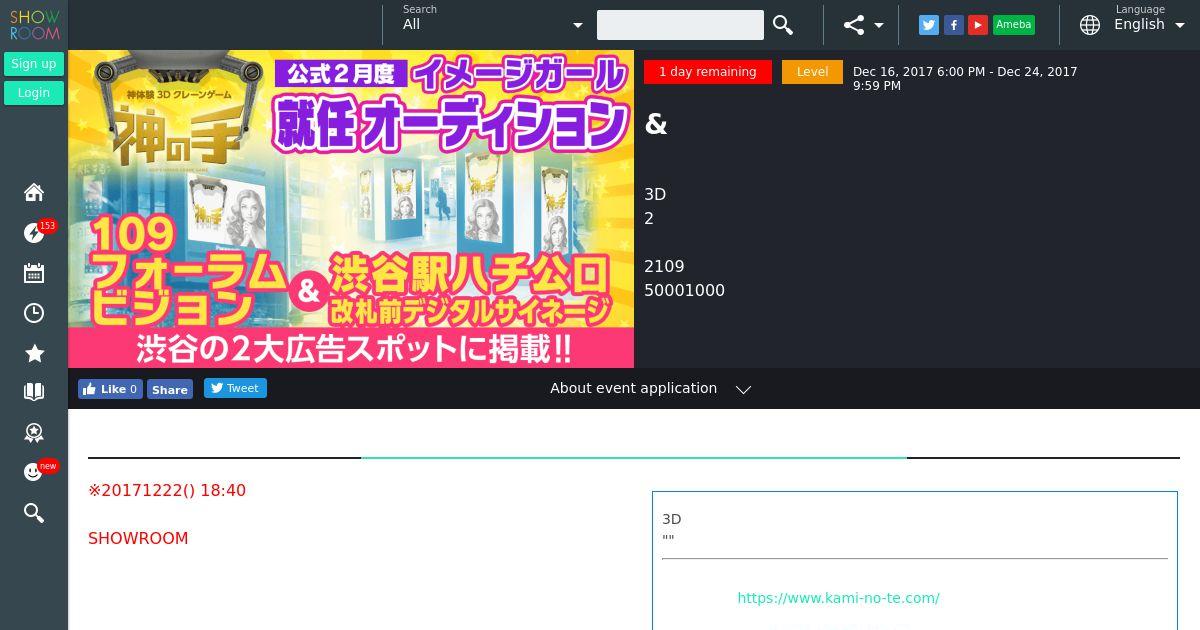Click the globe language icon
This screenshot has height=630, width=1200.
tap(1090, 25)
